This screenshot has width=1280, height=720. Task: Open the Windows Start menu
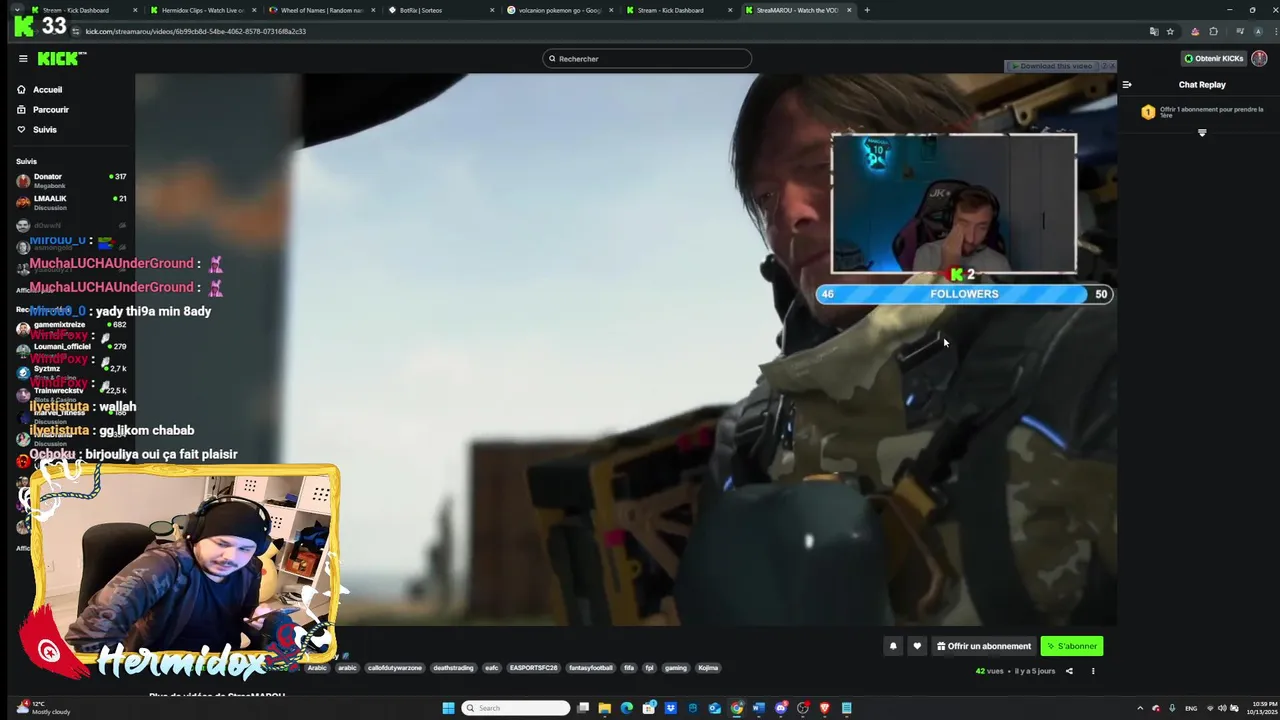448,708
